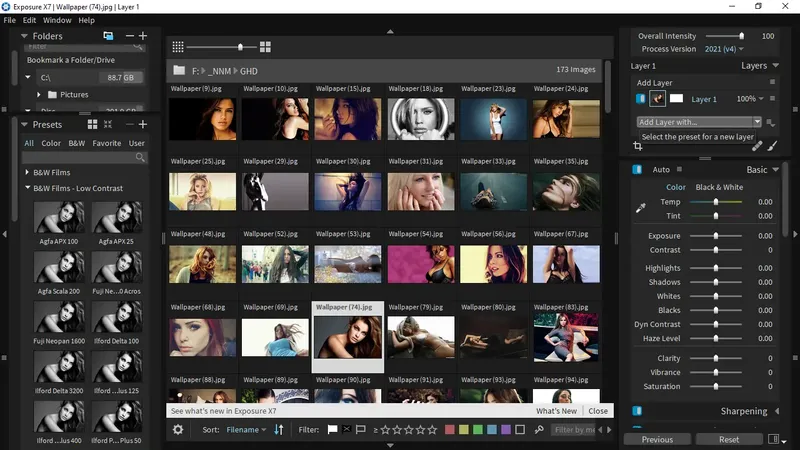Select the Crop tool icon
Viewport: 800px width, 450px height.
click(x=638, y=146)
